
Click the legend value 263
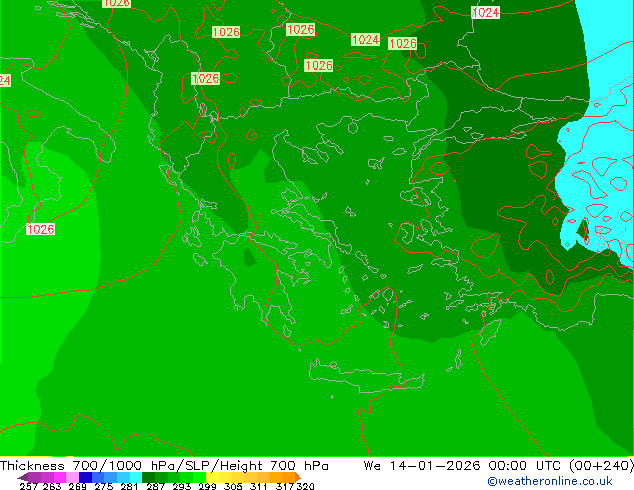coord(52,486)
